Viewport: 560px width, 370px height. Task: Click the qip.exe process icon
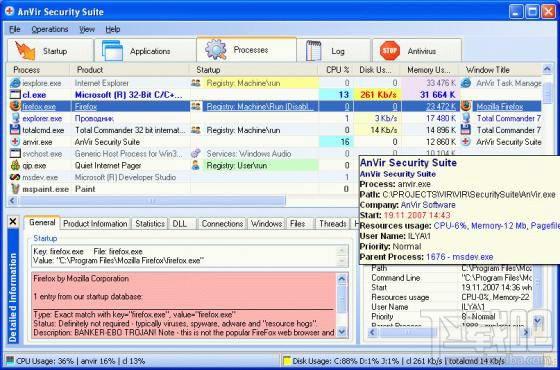click(15, 165)
